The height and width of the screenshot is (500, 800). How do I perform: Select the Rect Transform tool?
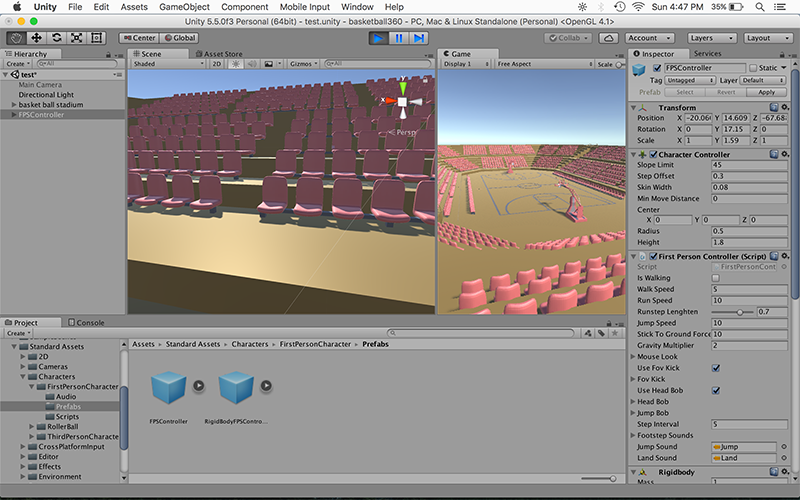[96, 38]
